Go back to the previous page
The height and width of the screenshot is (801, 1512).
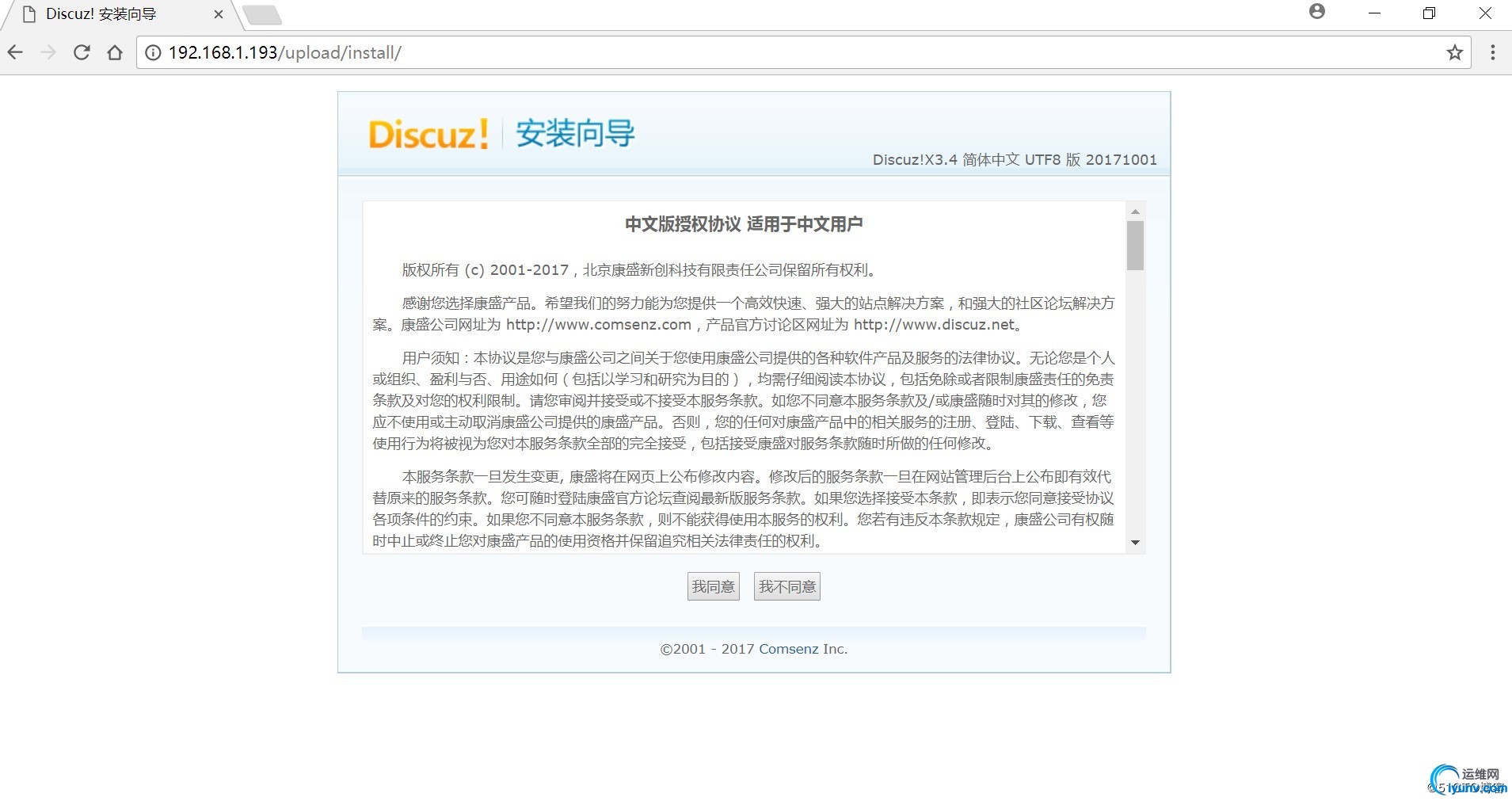tap(15, 52)
